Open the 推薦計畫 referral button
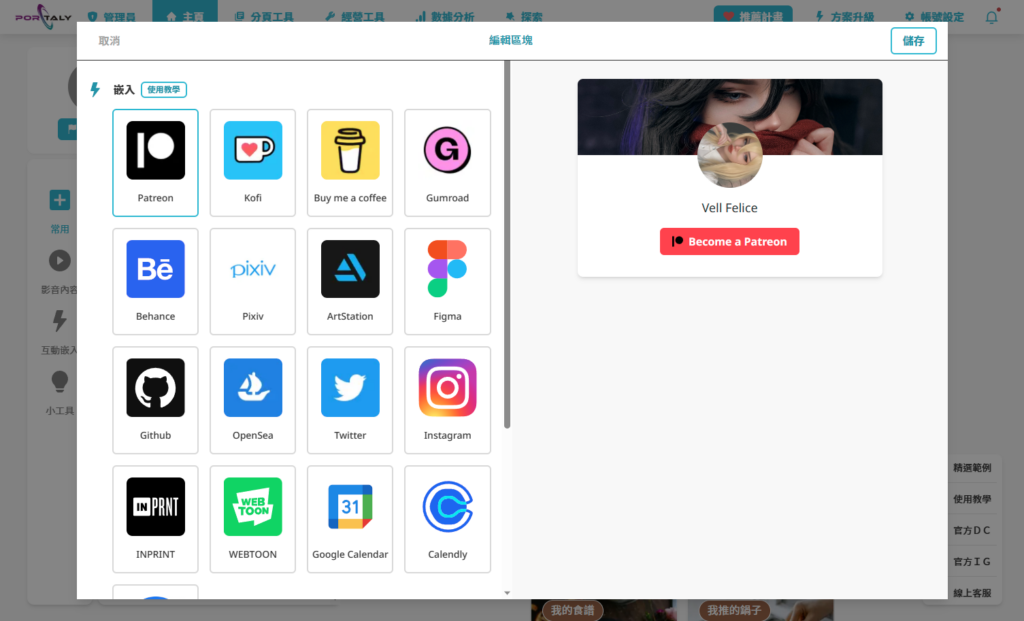1024x621 pixels. click(753, 16)
